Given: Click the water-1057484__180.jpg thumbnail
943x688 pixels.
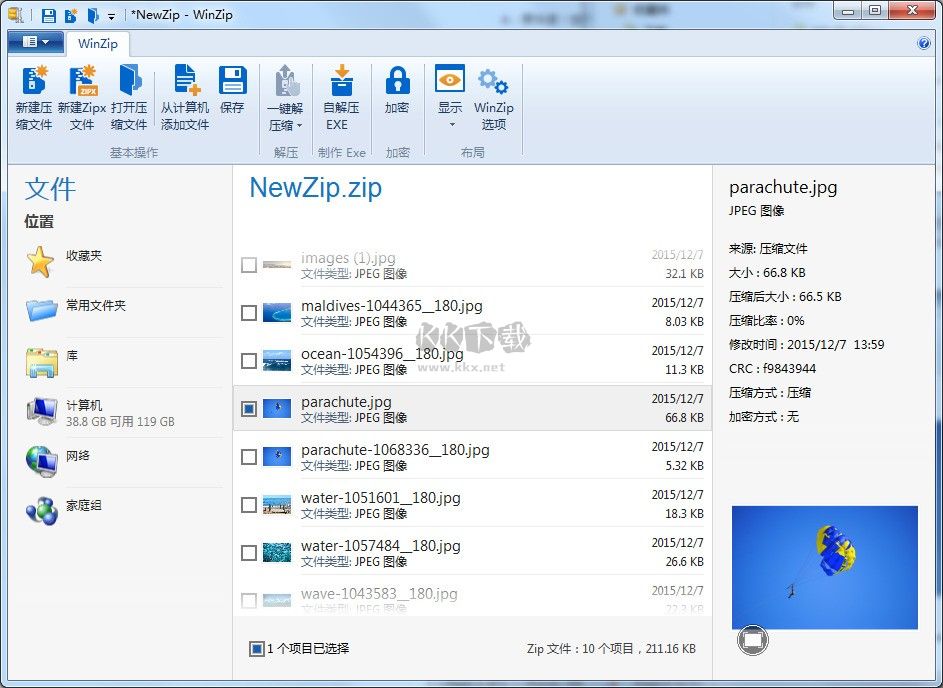Looking at the screenshot, I should coord(277,553).
